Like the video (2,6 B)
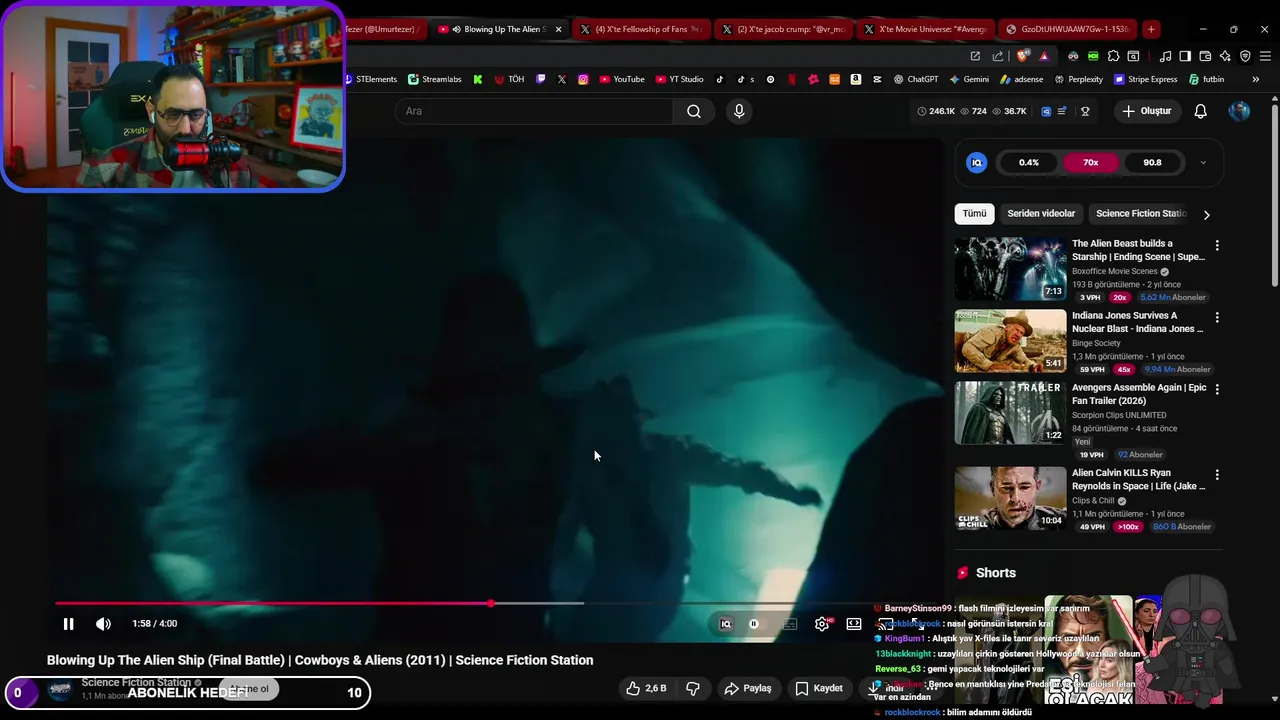Screen dimensions: 1280x720 (646, 688)
